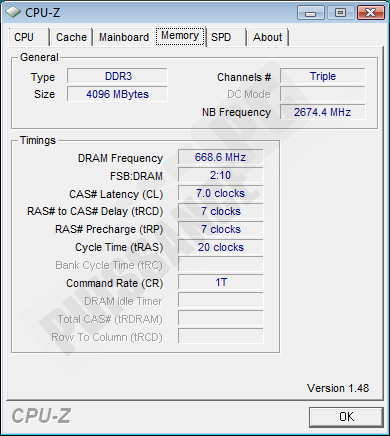Click the CAS# Latency (CL) label
Viewport: 390px width, 436px height.
[x=116, y=194]
